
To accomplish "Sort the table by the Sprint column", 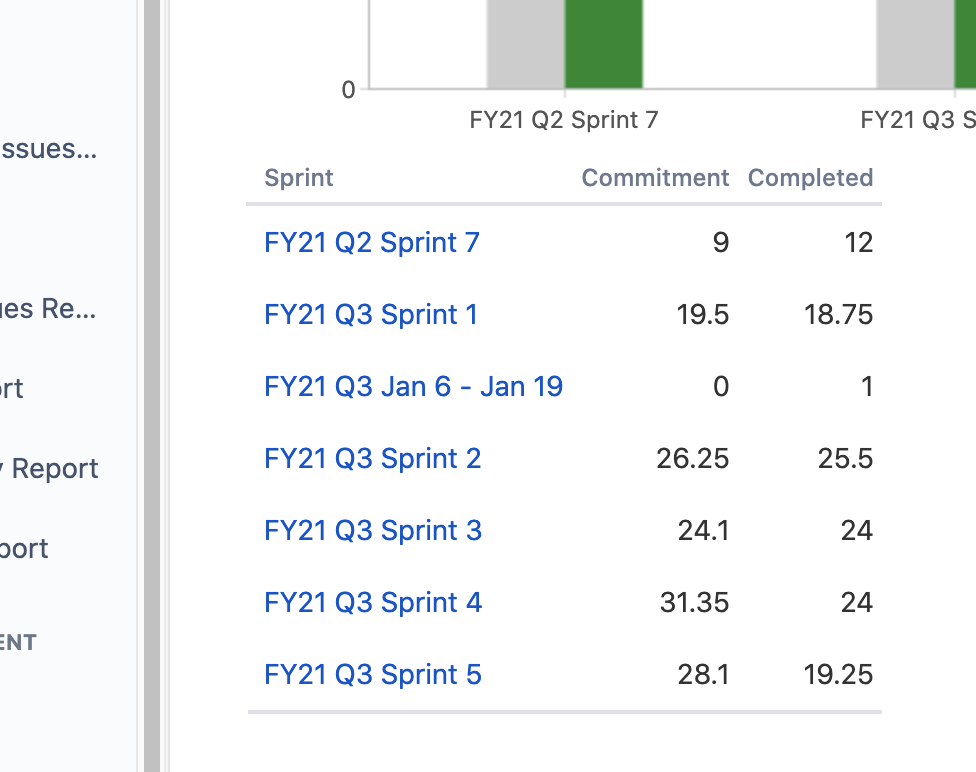I will (x=298, y=177).
